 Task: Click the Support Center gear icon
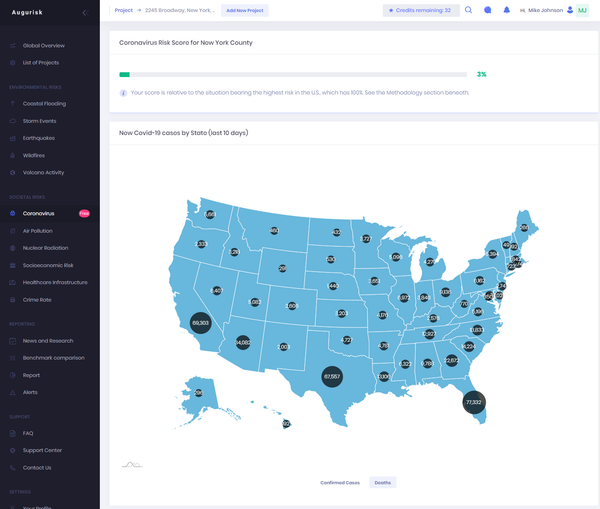(x=13, y=450)
